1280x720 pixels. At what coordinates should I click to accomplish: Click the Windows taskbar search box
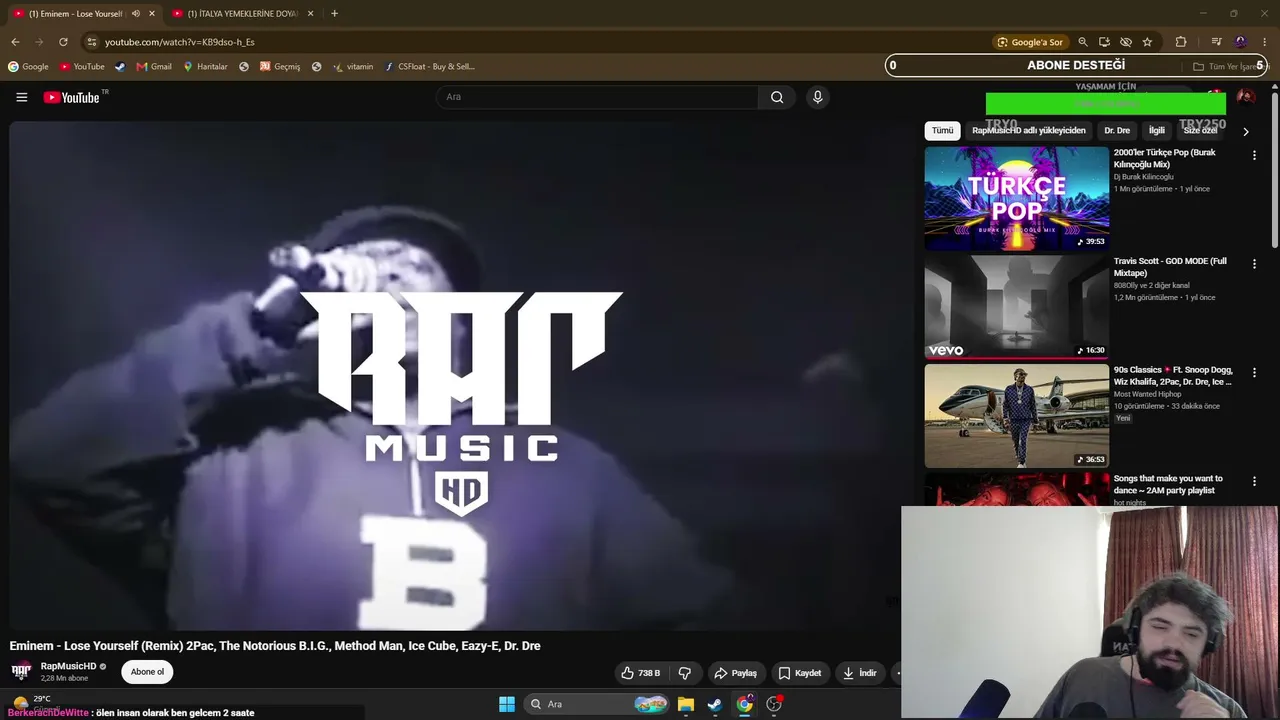[597, 704]
